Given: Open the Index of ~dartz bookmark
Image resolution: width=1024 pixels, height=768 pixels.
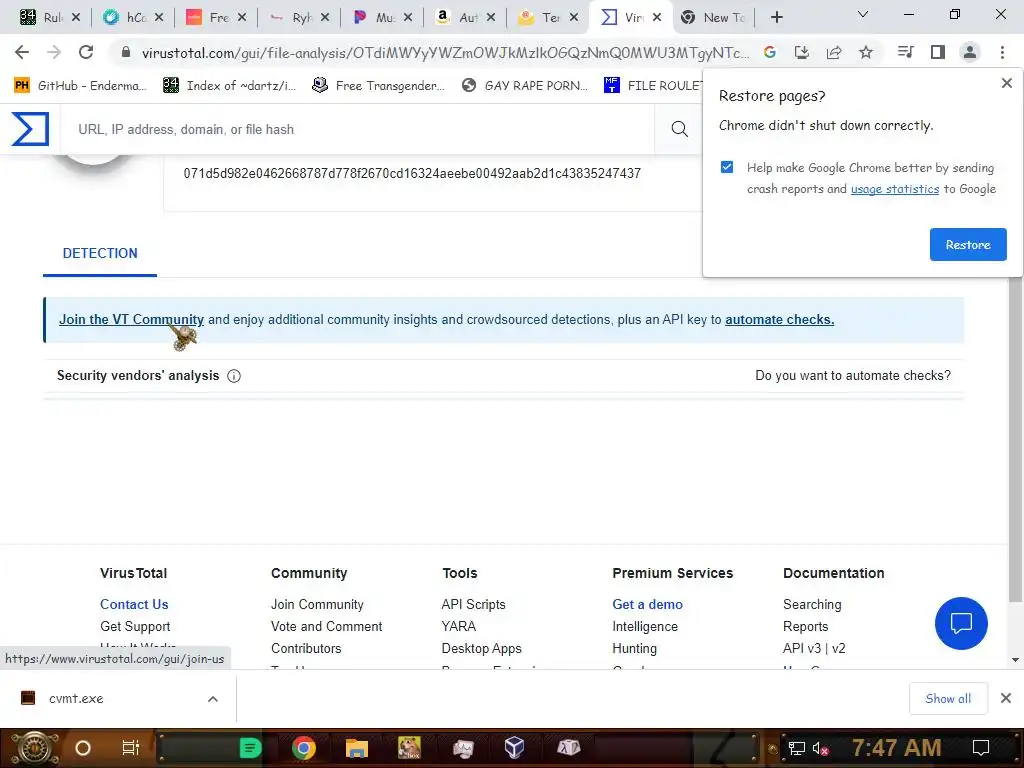Looking at the screenshot, I should (229, 85).
